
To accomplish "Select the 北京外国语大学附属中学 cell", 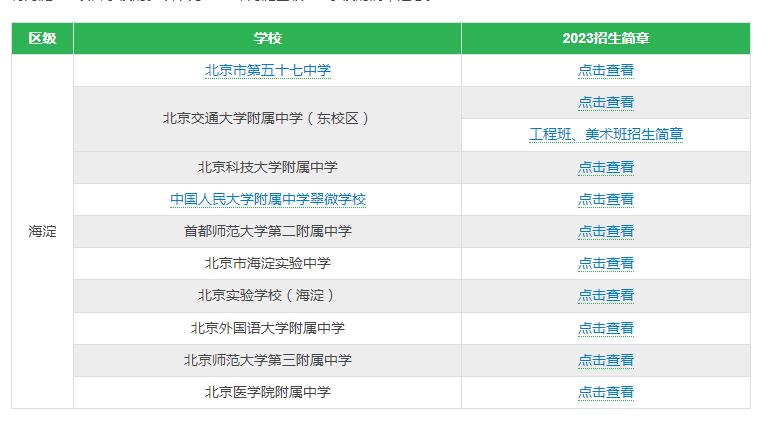I will (267, 328).
